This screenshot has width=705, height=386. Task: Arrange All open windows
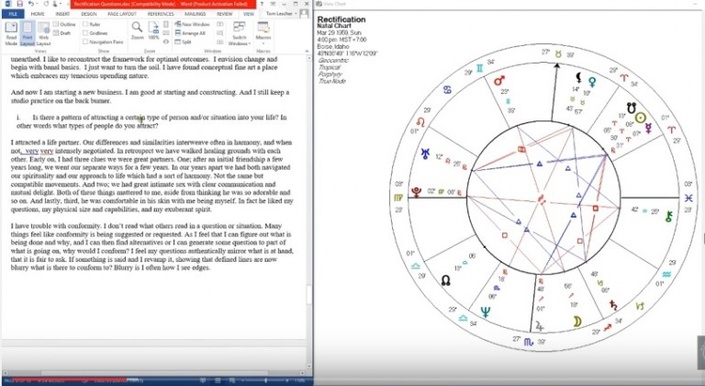190,33
